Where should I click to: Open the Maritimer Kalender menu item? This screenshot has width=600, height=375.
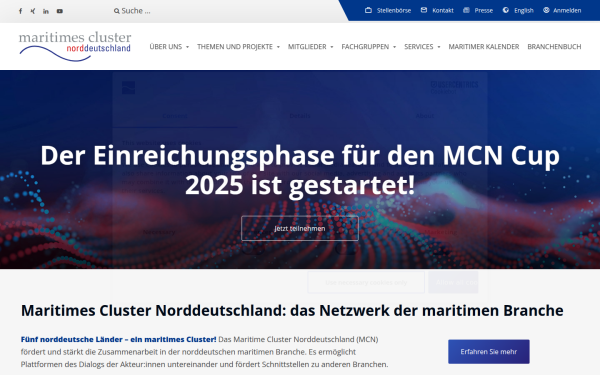pyautogui.click(x=484, y=47)
